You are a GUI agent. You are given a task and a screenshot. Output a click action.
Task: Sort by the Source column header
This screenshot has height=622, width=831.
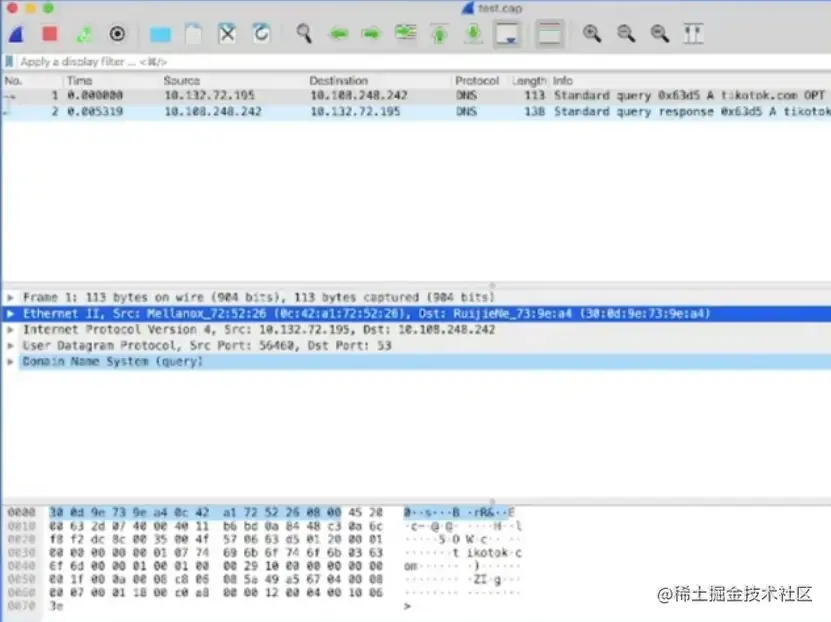click(234, 81)
